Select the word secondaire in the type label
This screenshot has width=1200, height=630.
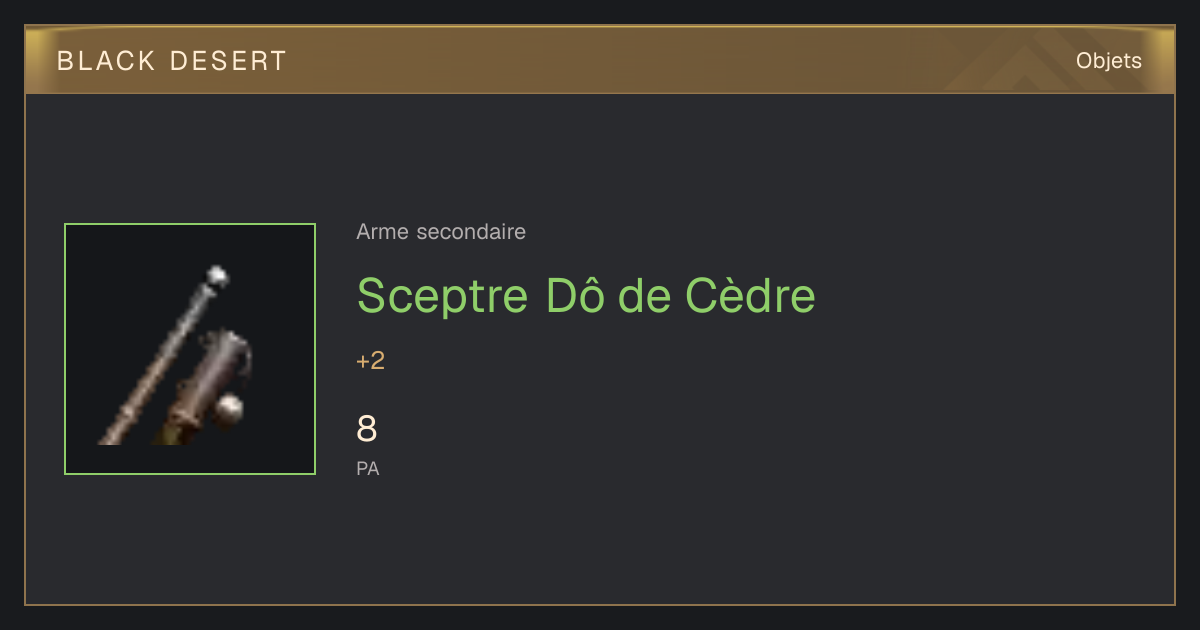click(x=470, y=232)
